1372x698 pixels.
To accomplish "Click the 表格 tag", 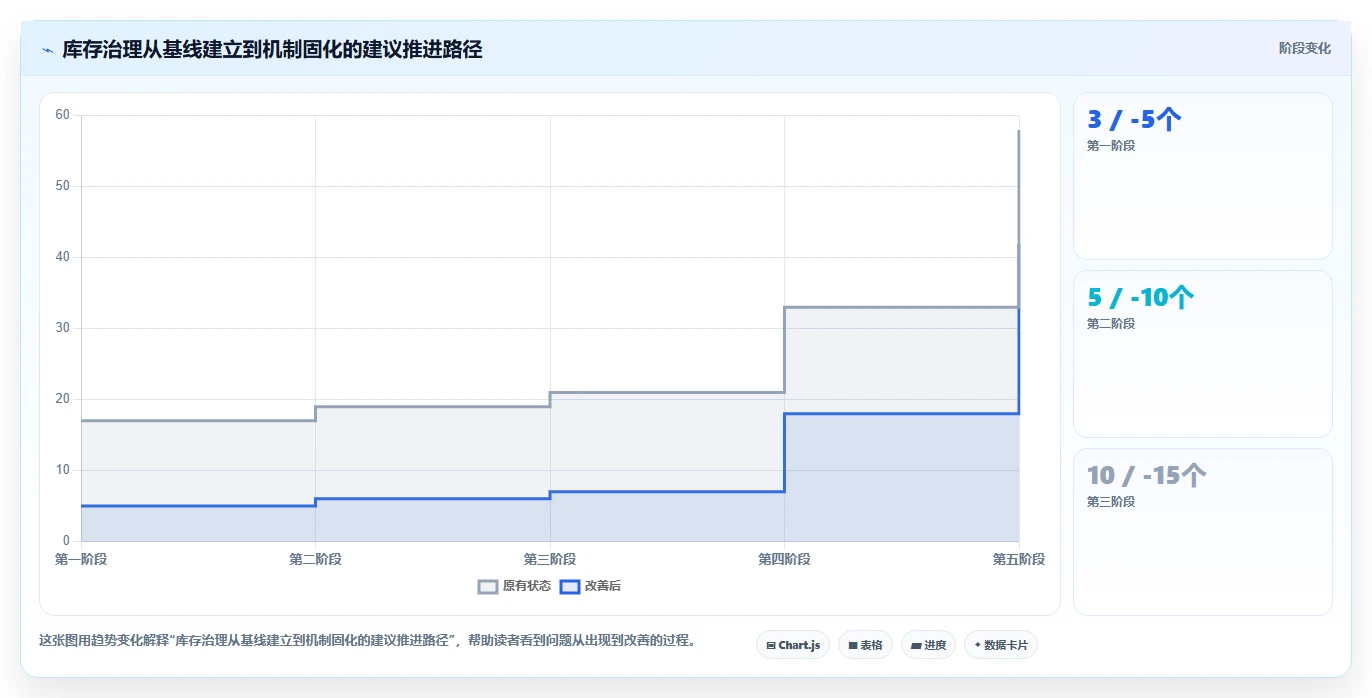I will 865,645.
